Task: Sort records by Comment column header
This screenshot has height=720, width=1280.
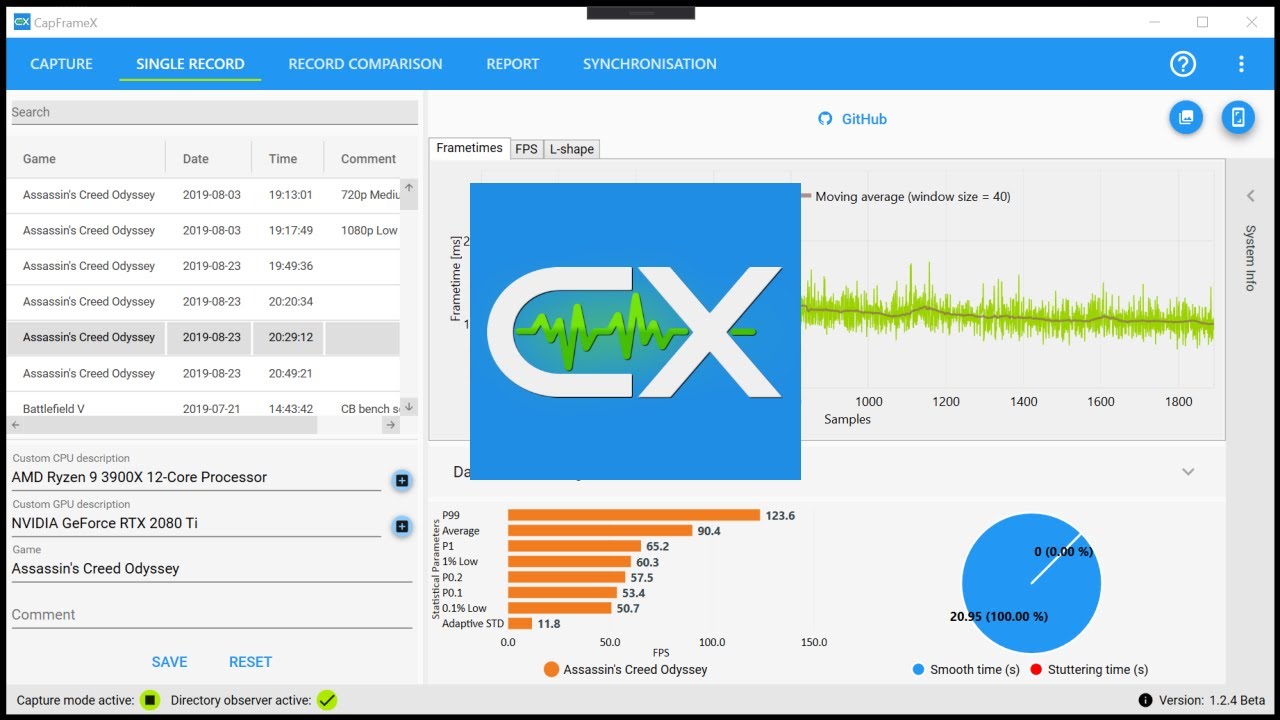Action: tap(368, 158)
